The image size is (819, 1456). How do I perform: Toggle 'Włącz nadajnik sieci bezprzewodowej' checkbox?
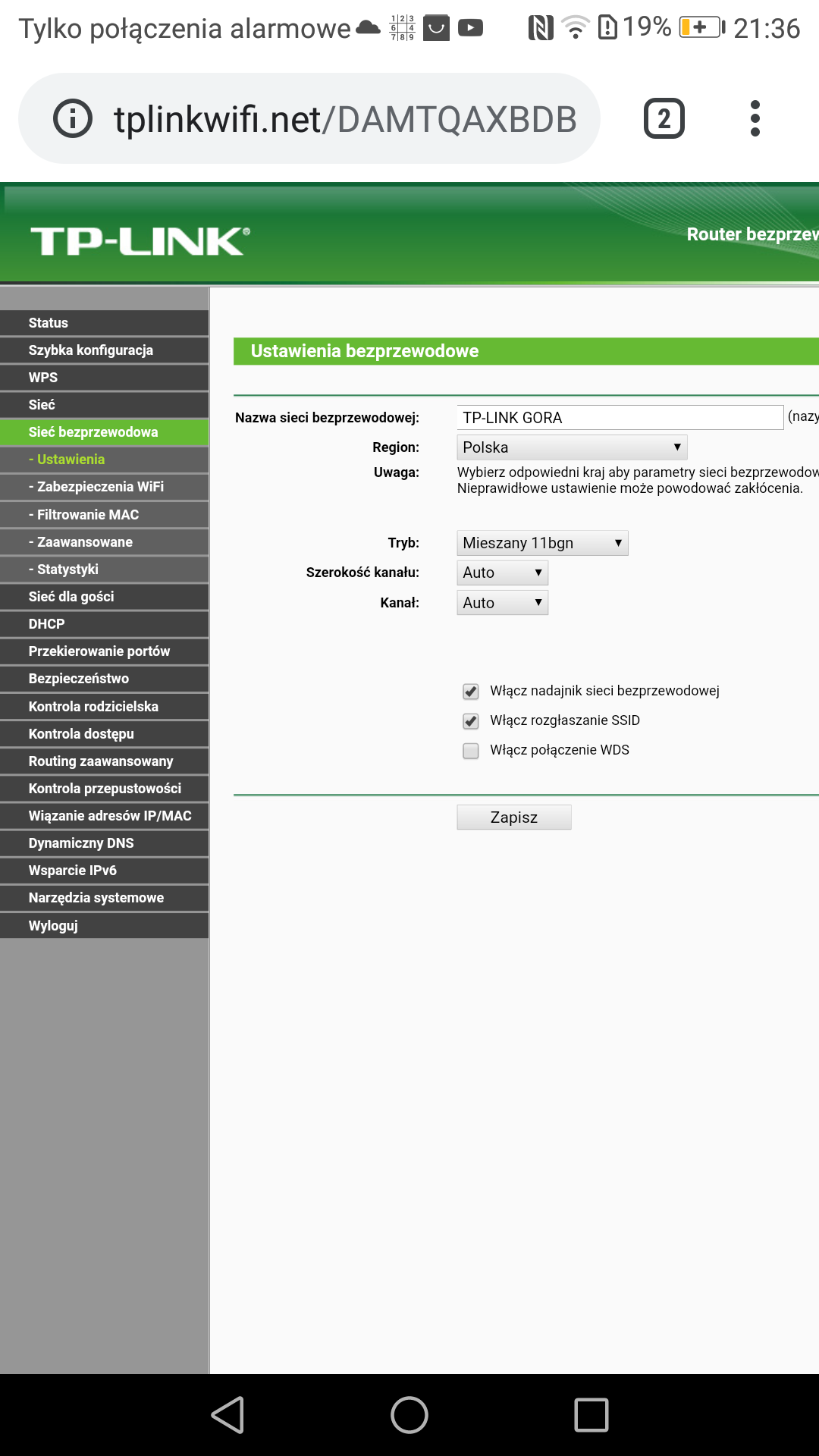tap(471, 692)
